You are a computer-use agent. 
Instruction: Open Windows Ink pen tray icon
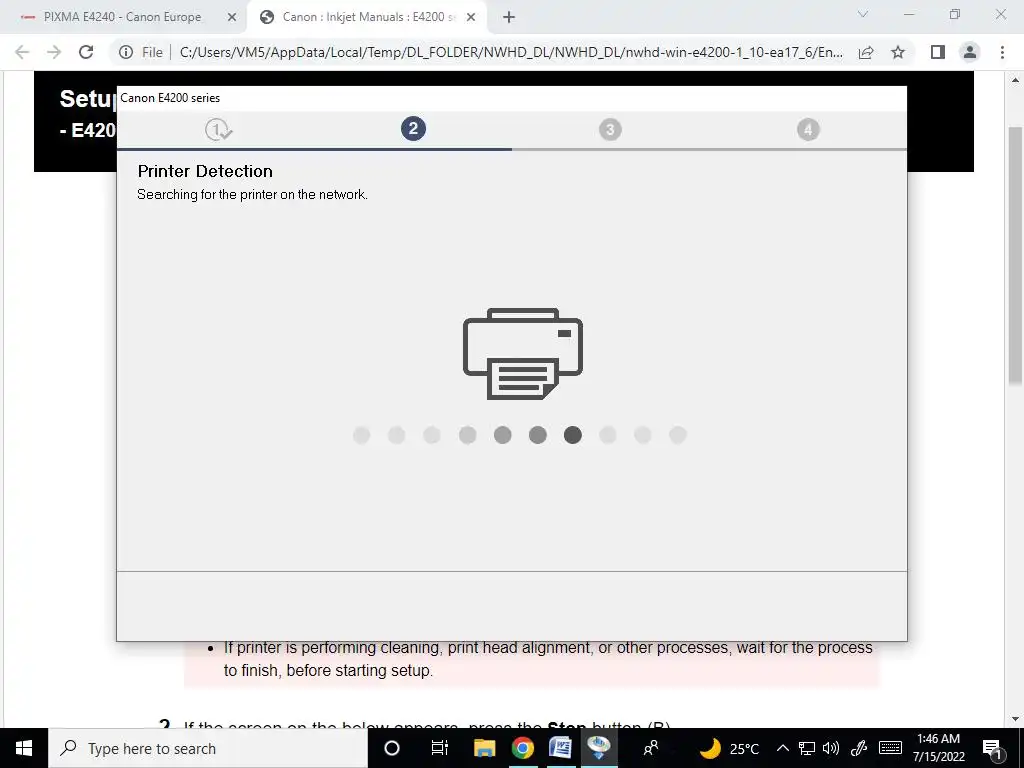coord(859,748)
